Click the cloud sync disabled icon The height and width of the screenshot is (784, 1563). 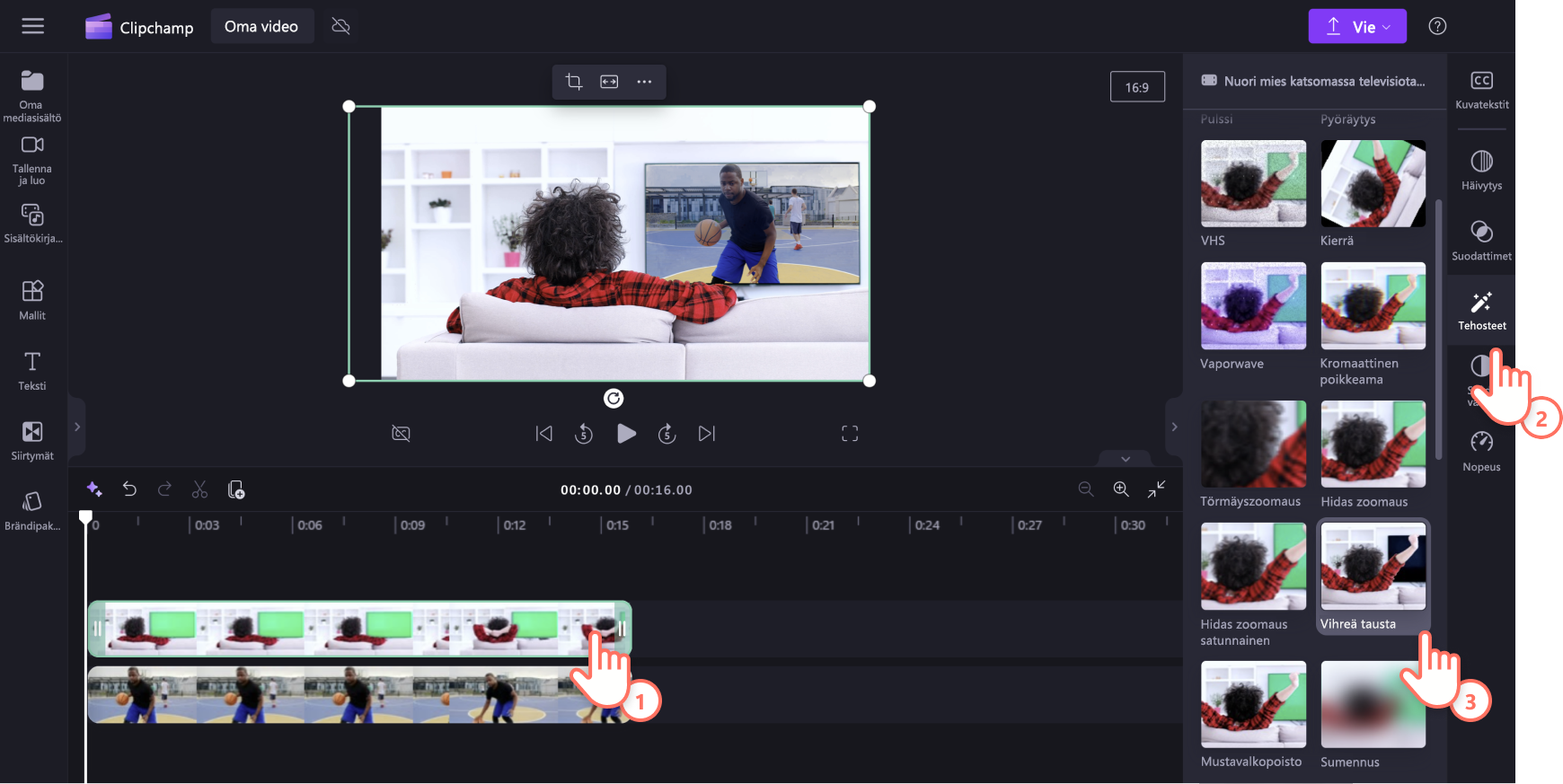tap(340, 26)
